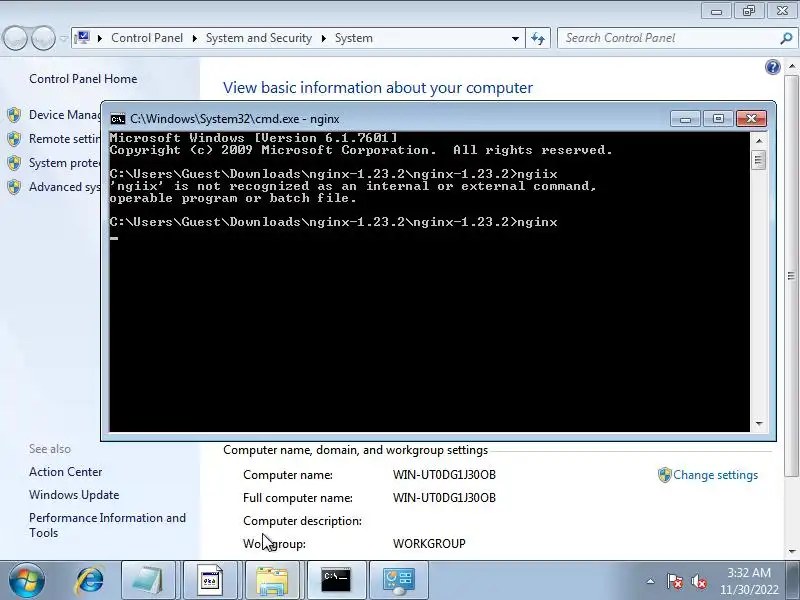The height and width of the screenshot is (600, 800).
Task: Click the shield icon beside Device Manager
Action: pyautogui.click(x=14, y=115)
